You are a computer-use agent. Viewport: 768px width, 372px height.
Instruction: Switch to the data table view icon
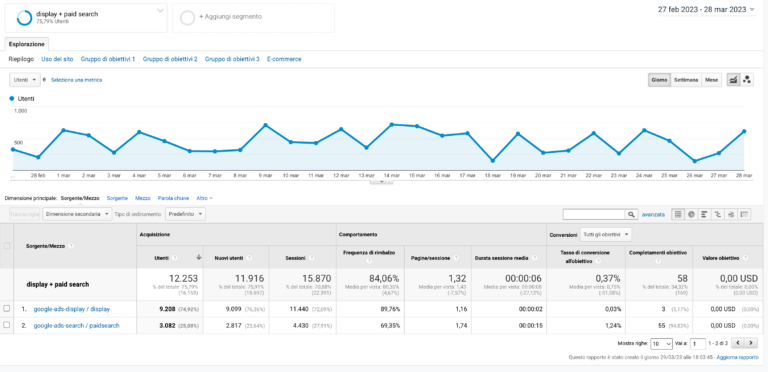[x=678, y=214]
